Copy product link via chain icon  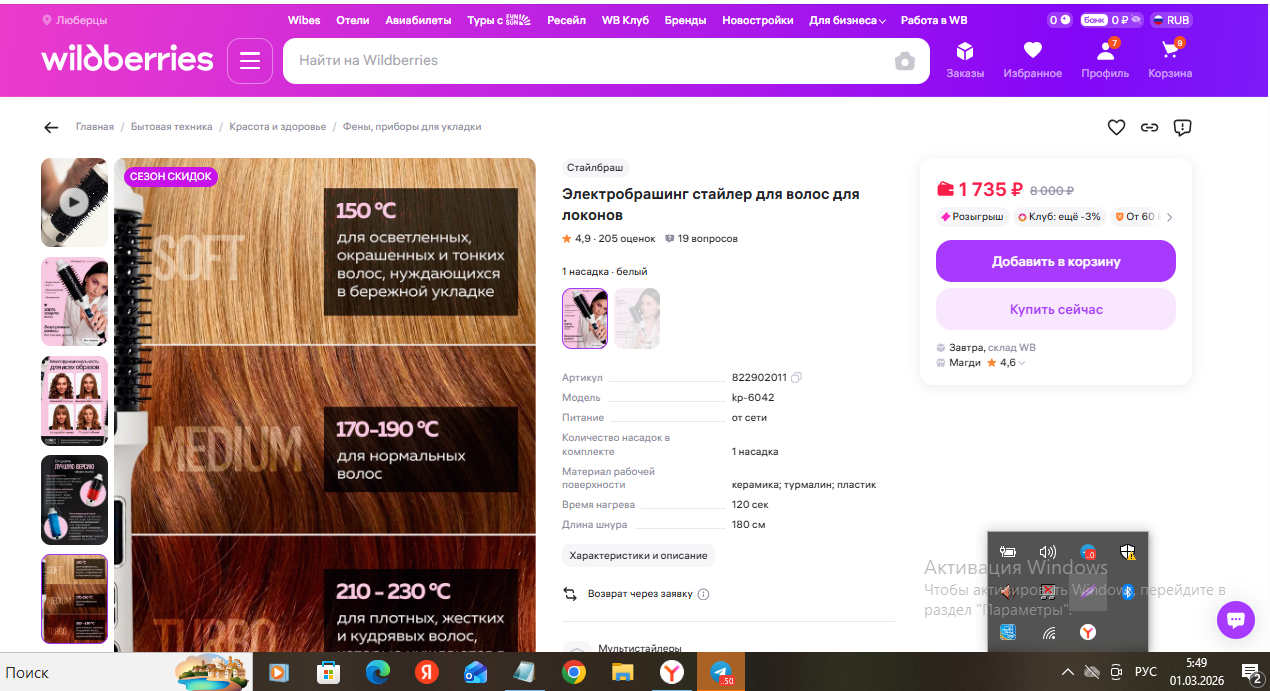pos(1150,127)
